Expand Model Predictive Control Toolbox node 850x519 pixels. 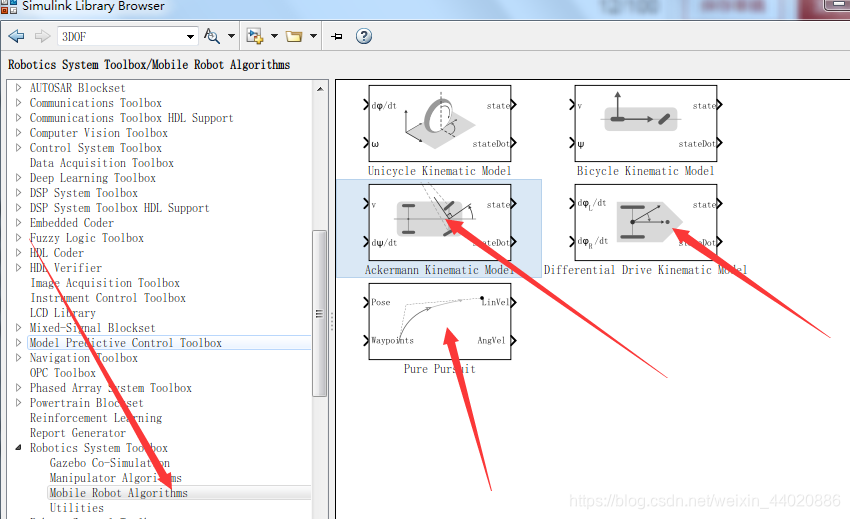coord(18,343)
